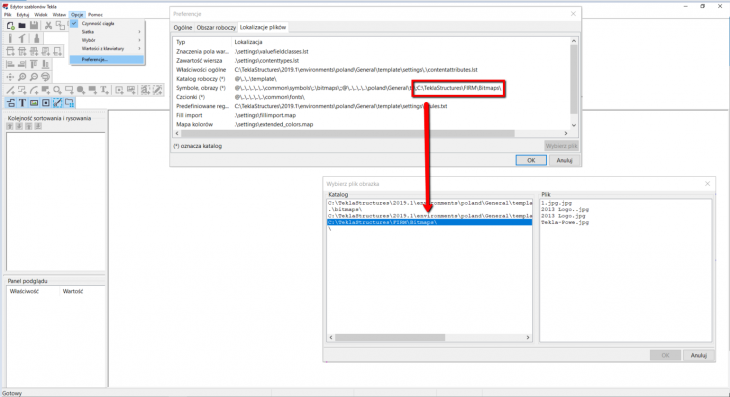Screen dimensions: 730x397
Task: Select the draw Circle outline tool
Action: coord(57,90)
